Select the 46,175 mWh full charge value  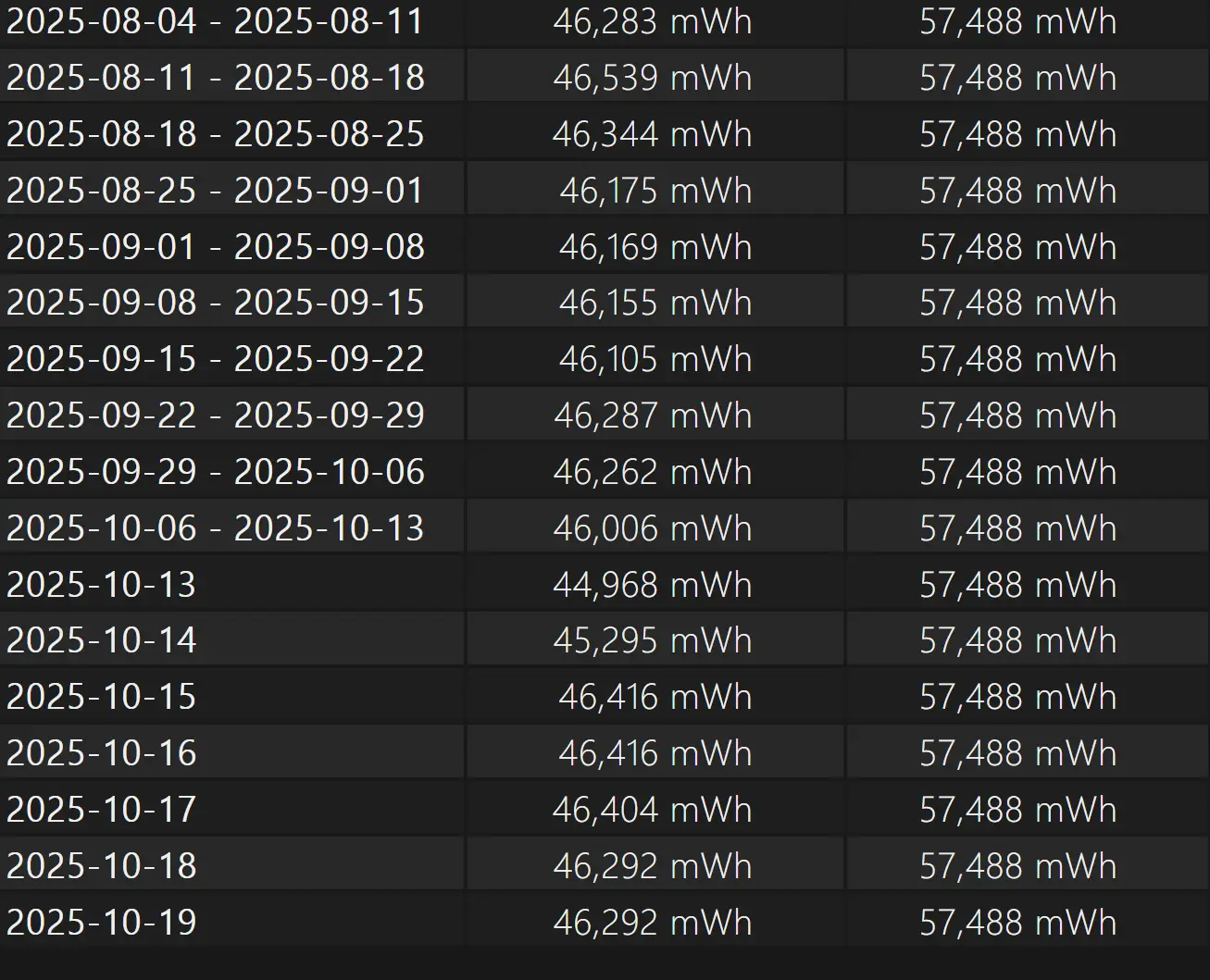pyautogui.click(x=655, y=191)
